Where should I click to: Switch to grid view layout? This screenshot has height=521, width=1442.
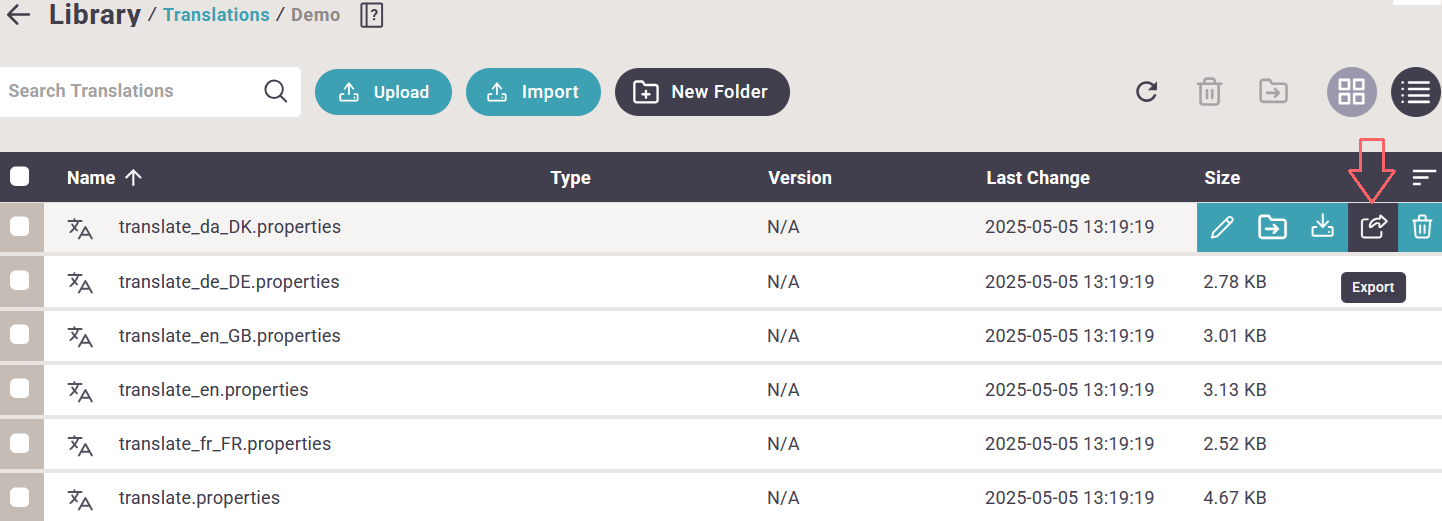1352,92
